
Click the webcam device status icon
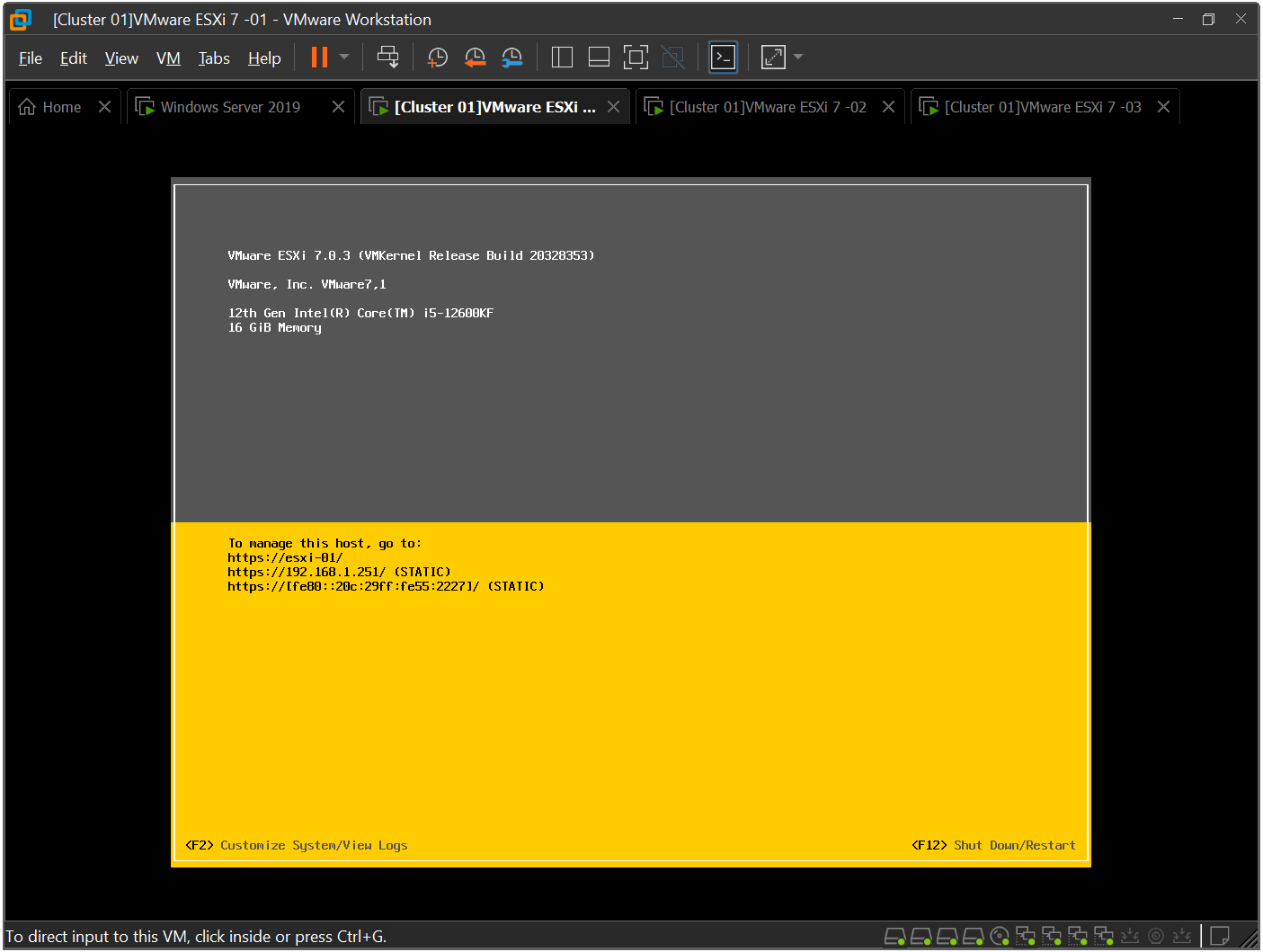1156,937
